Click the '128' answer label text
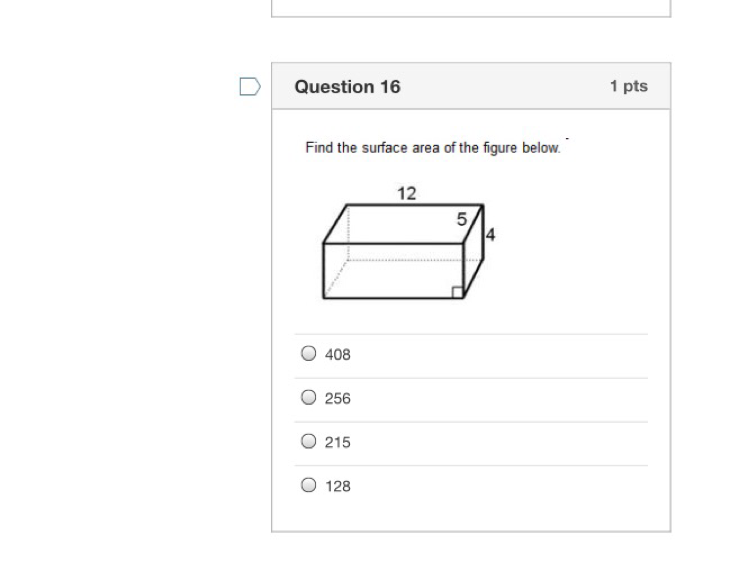The image size is (748, 572). tap(338, 486)
